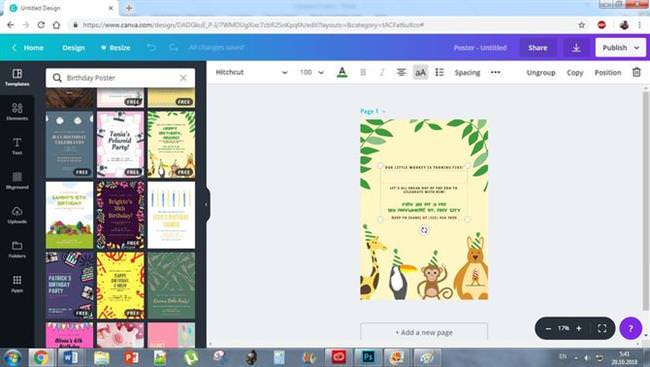Toggle uppercase aA text option
The height and width of the screenshot is (367, 650).
[420, 73]
